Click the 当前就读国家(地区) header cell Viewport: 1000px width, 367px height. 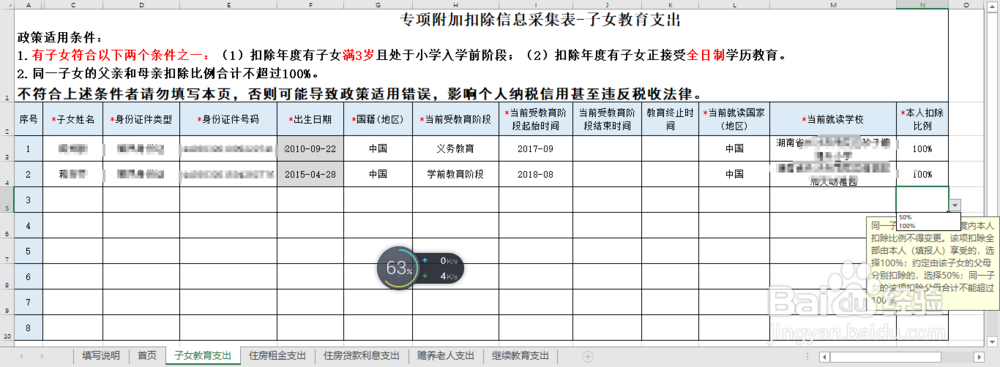click(733, 119)
